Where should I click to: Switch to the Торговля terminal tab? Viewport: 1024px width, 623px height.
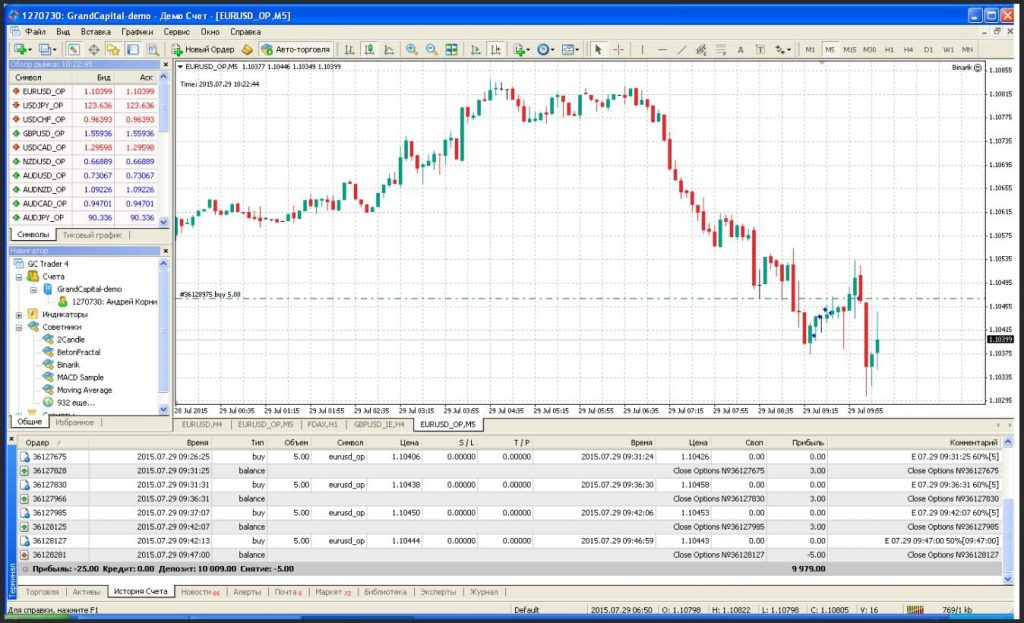click(42, 592)
